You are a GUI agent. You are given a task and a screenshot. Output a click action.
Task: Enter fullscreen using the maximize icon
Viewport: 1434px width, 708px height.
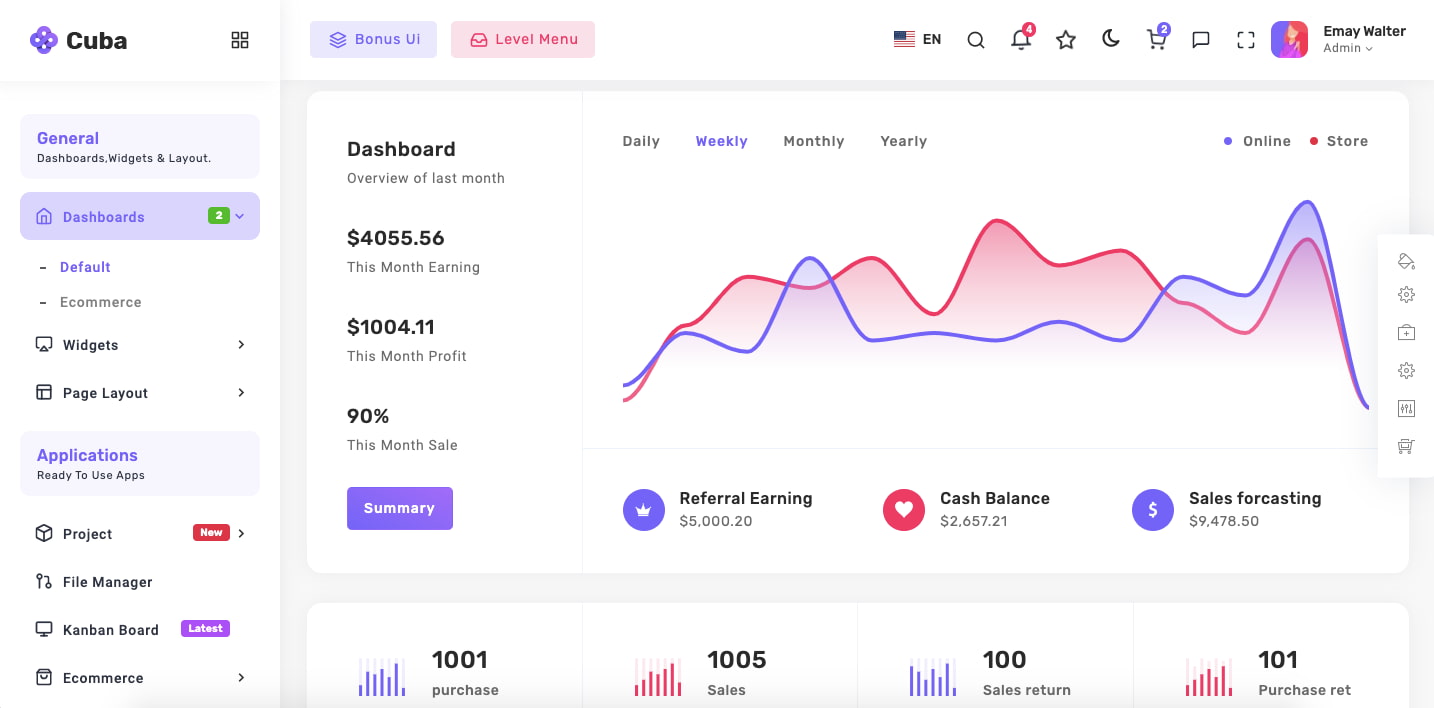pos(1245,39)
